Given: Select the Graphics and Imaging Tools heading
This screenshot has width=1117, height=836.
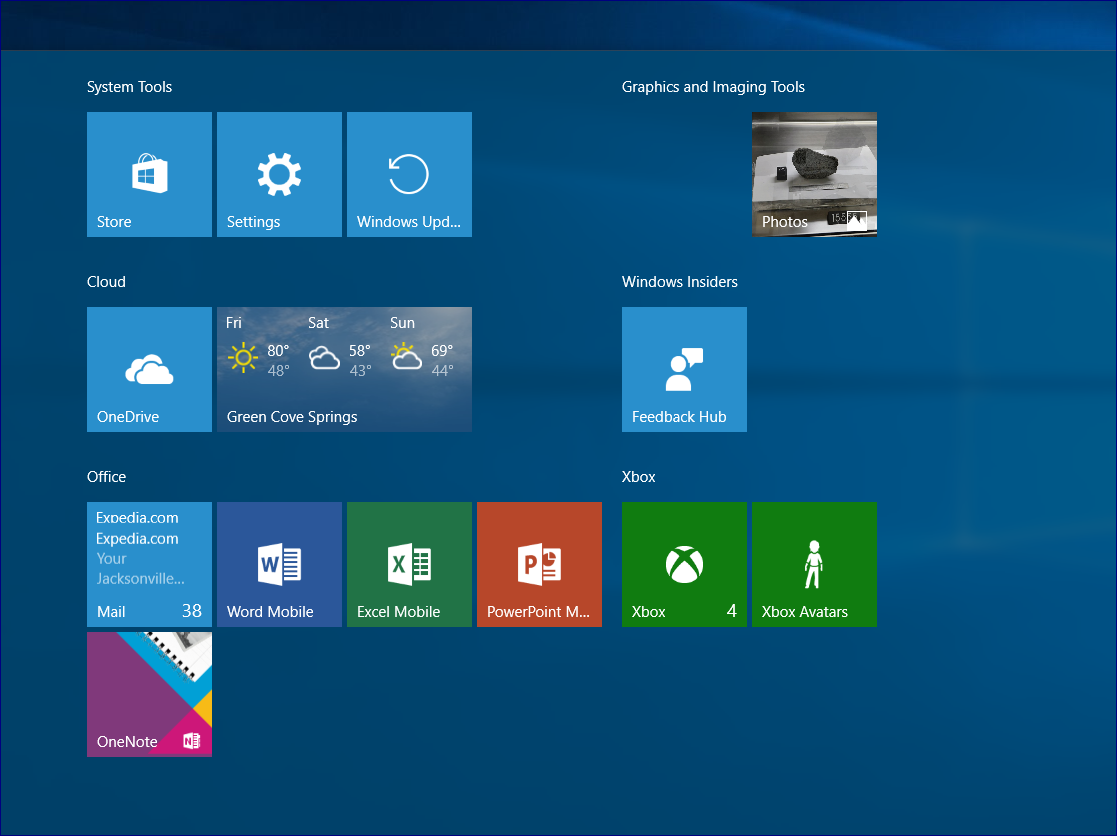Looking at the screenshot, I should [713, 87].
